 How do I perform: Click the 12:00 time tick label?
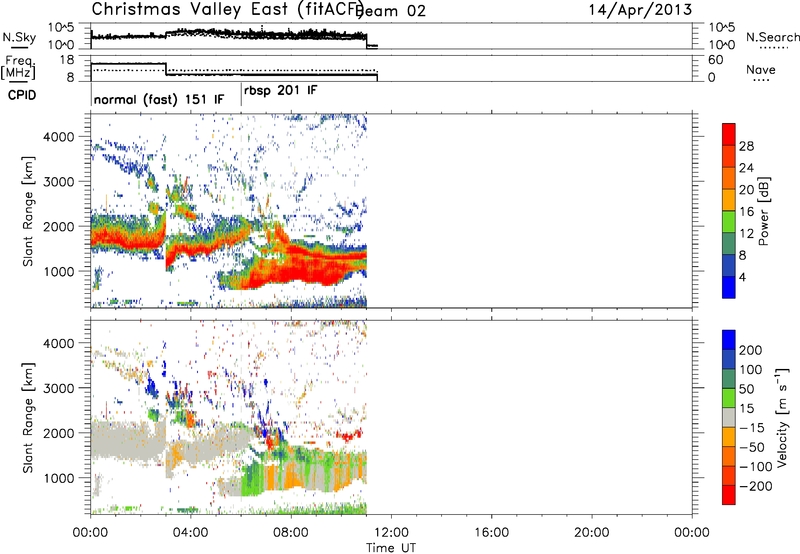point(391,533)
